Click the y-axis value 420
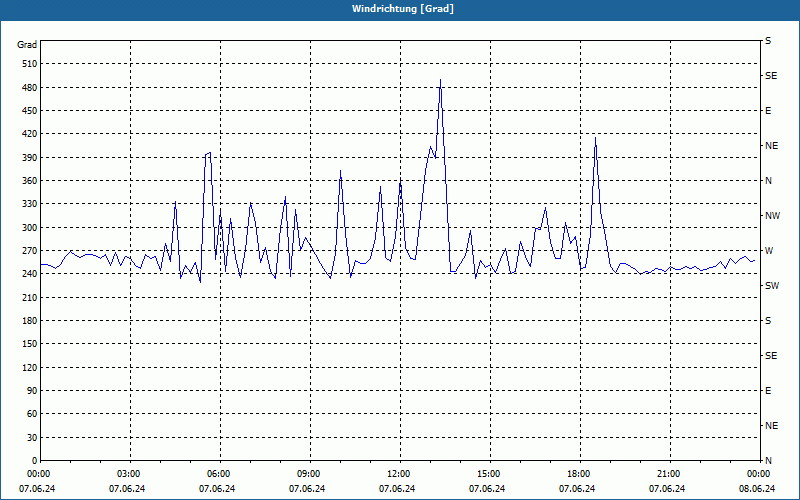The image size is (800, 500). pos(30,134)
